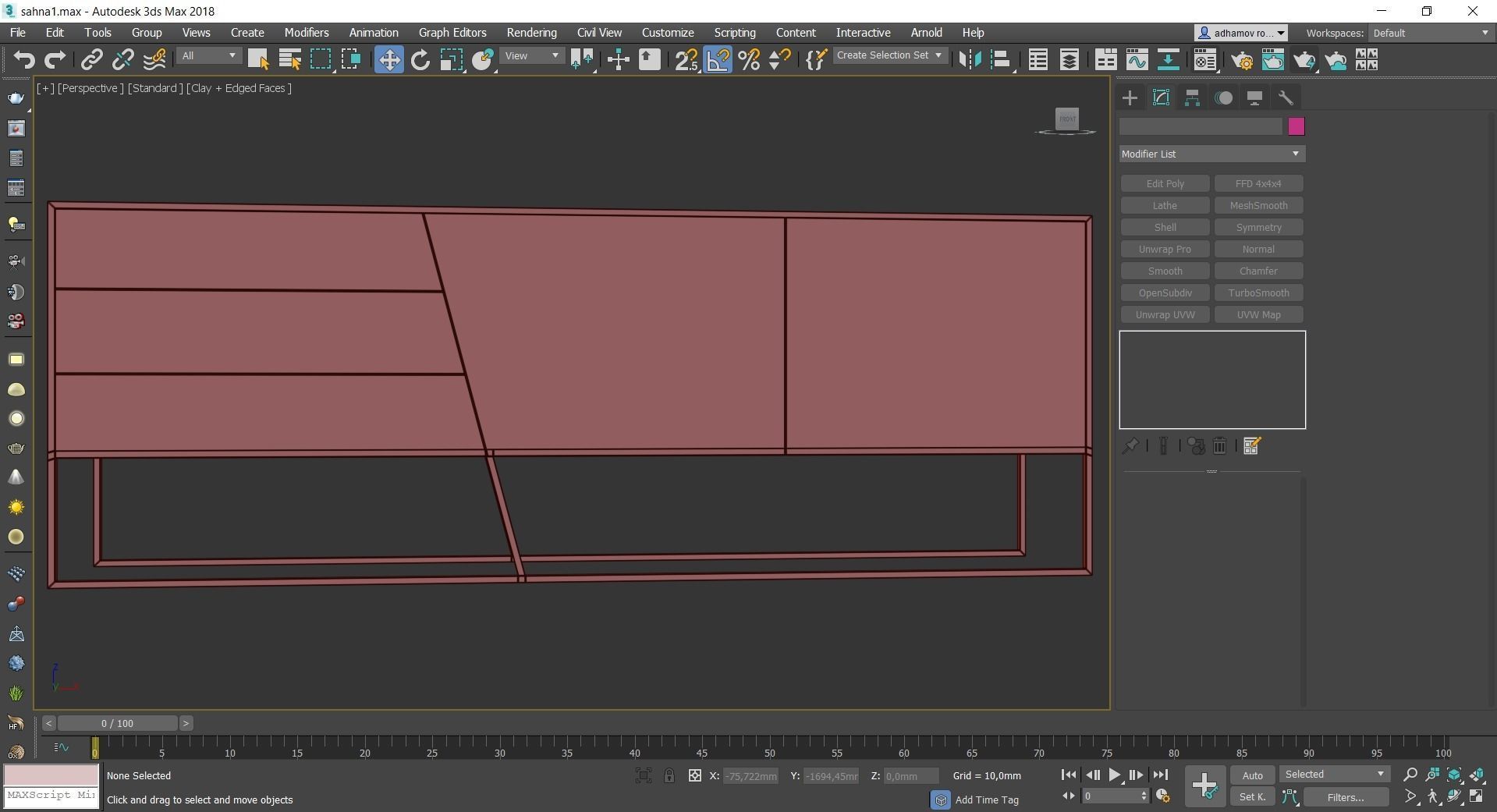Click the MAXScript mini listener field

51,795
